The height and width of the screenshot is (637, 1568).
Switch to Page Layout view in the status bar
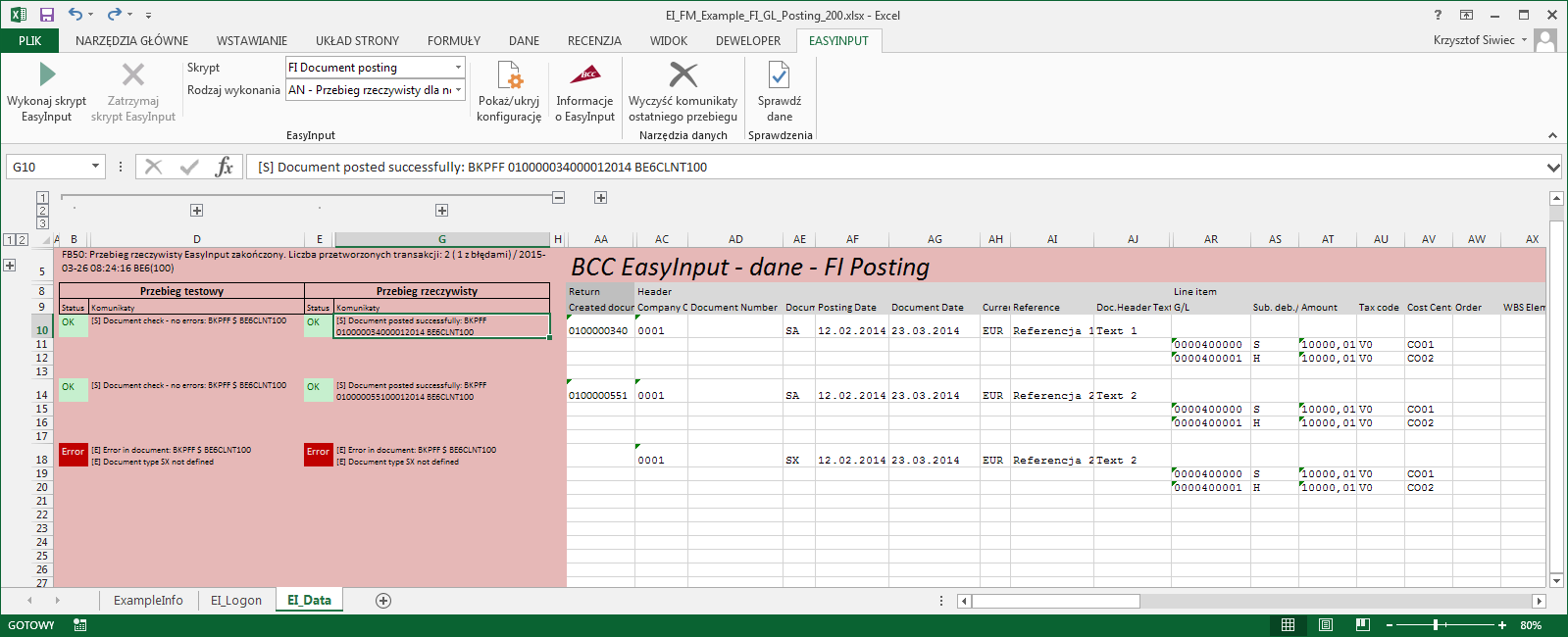coord(1326,625)
